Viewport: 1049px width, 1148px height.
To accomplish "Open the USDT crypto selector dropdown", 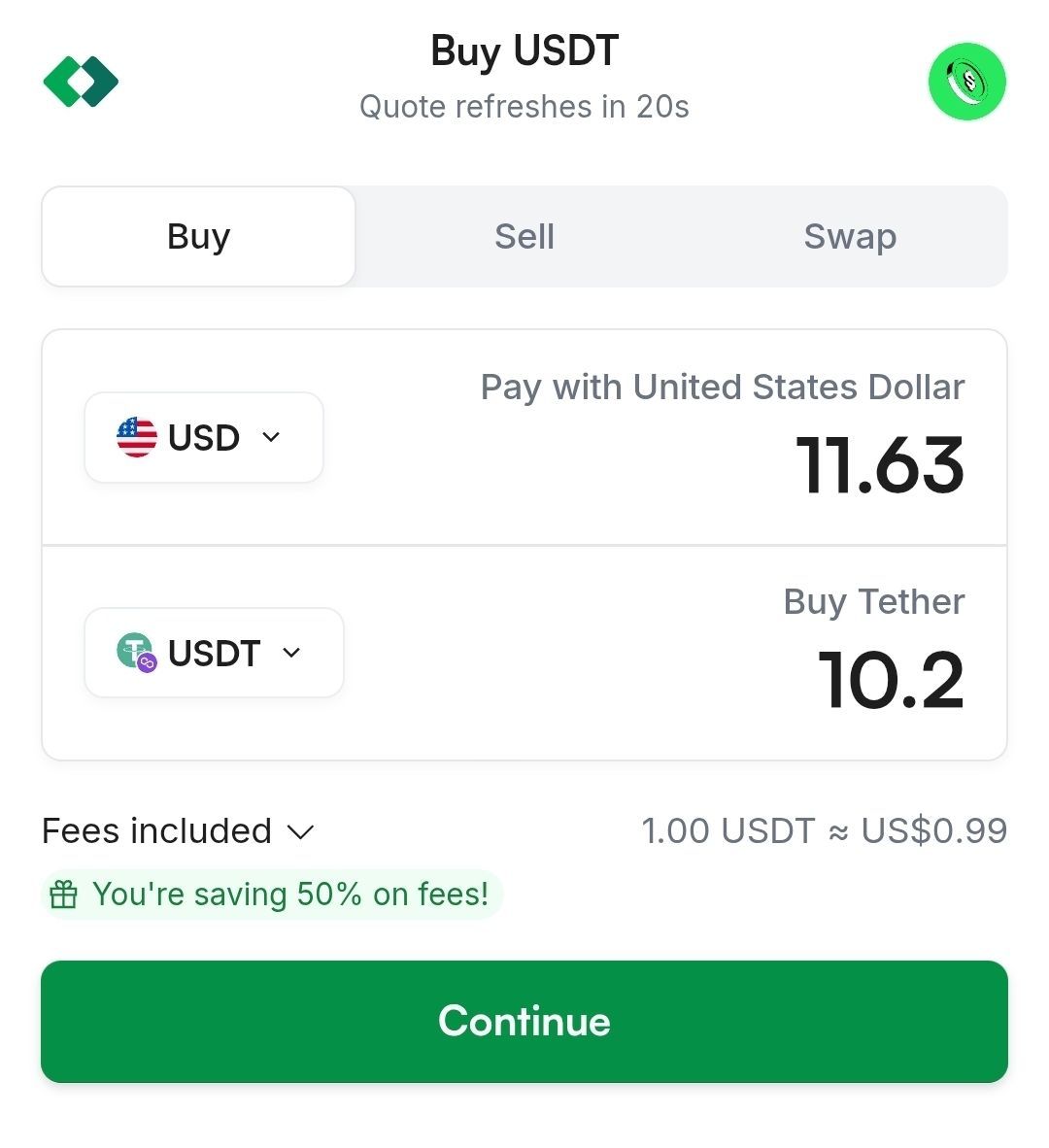I will 215,653.
